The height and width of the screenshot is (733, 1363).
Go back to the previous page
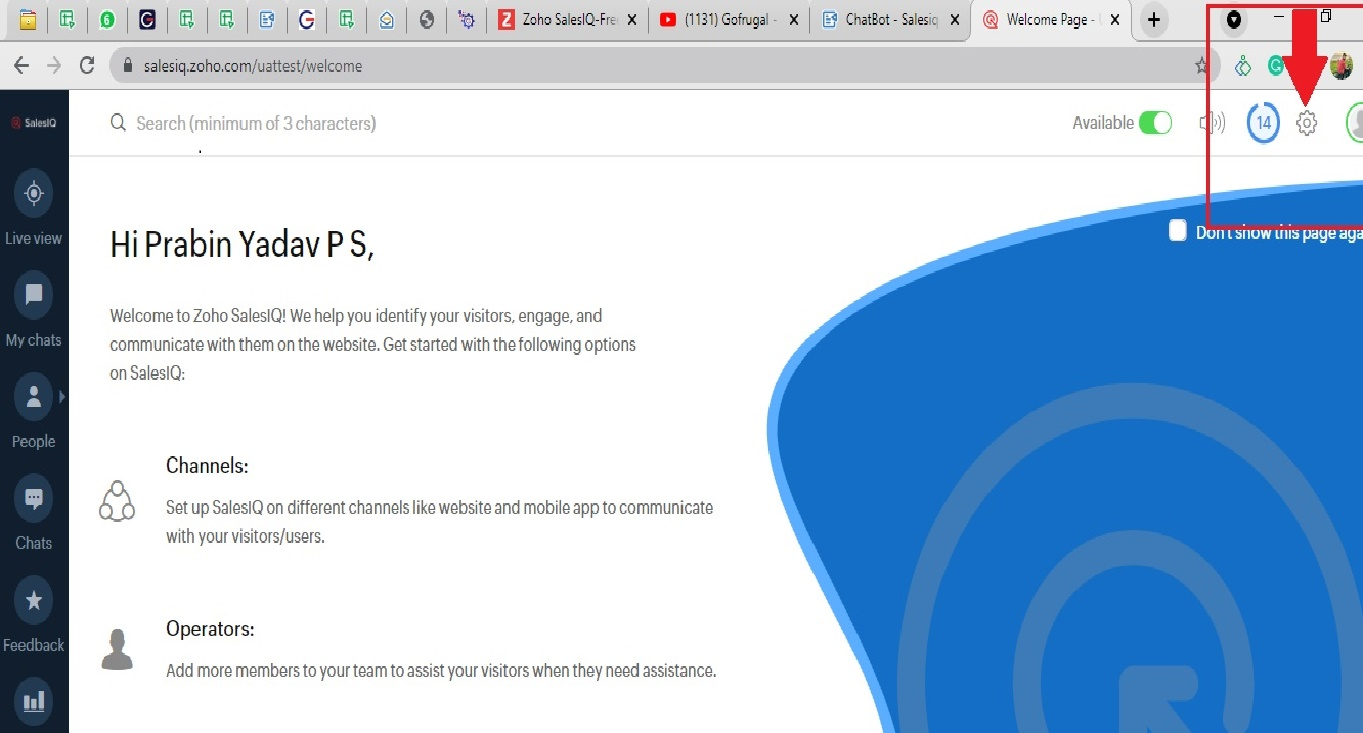point(21,66)
